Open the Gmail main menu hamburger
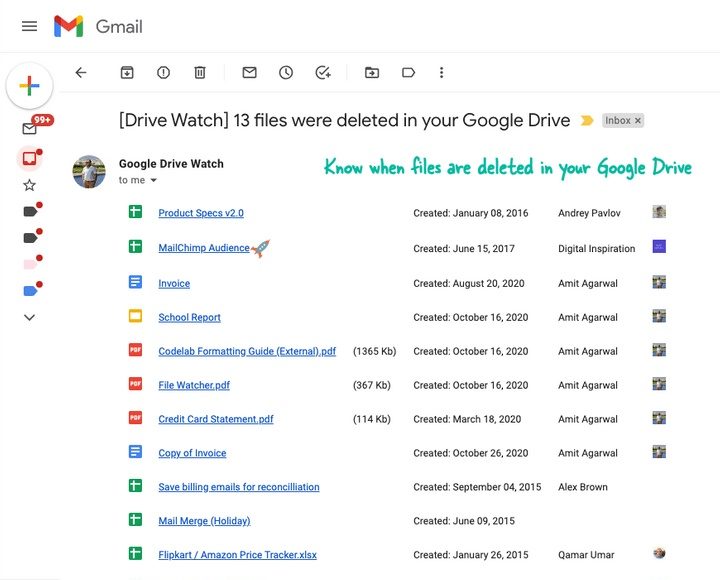This screenshot has width=720, height=580. point(29,26)
